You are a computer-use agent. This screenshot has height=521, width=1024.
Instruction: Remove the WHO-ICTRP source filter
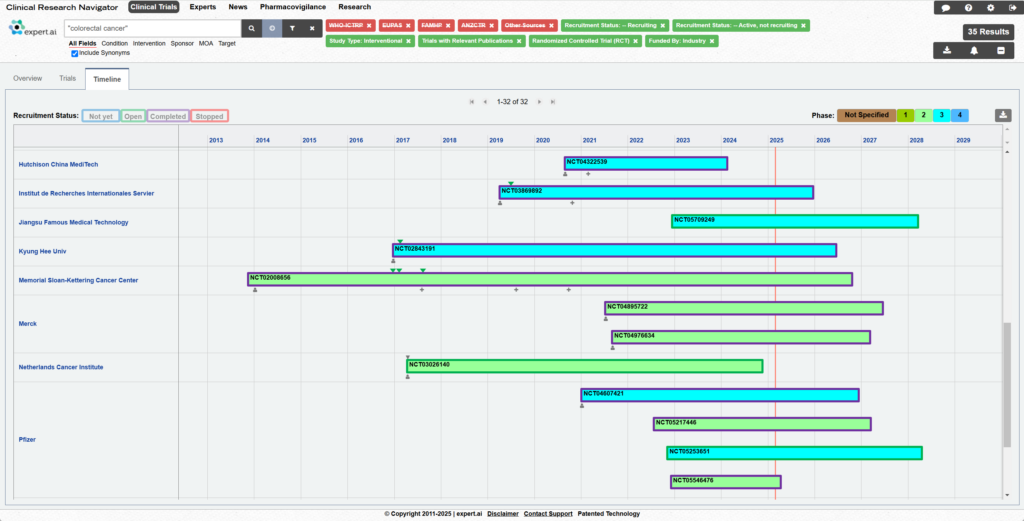[369, 25]
